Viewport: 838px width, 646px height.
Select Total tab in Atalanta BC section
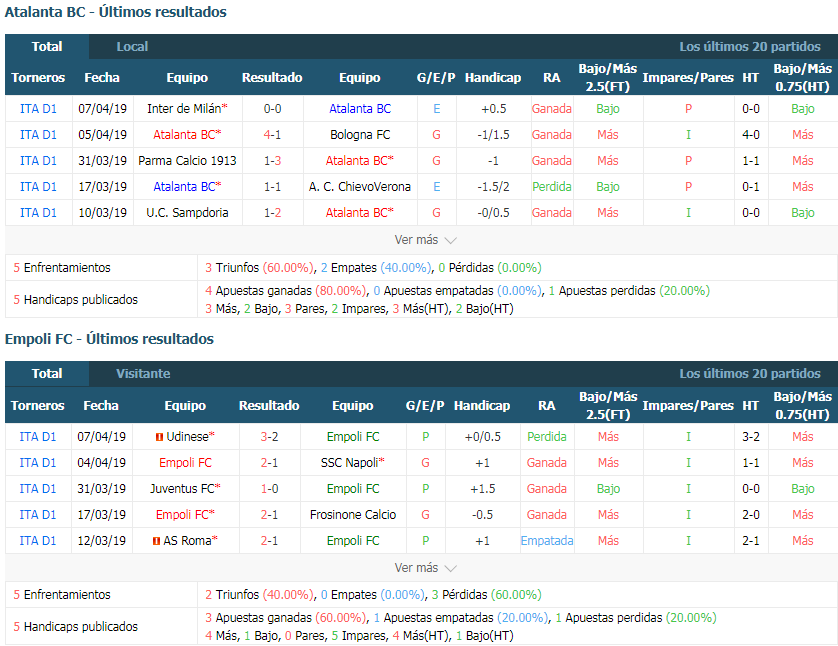pyautogui.click(x=47, y=46)
